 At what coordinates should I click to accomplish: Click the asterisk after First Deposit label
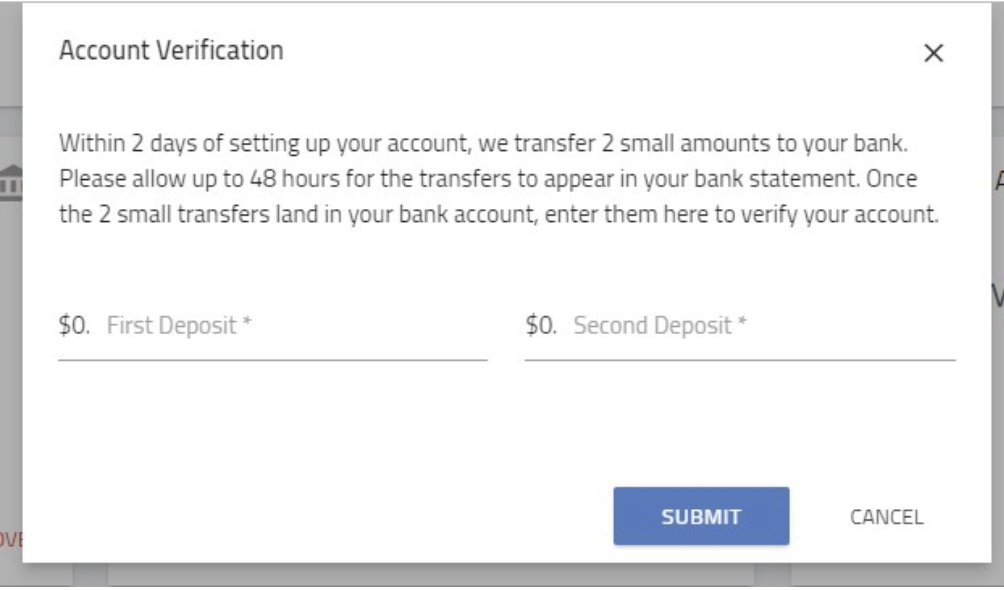[x=247, y=320]
